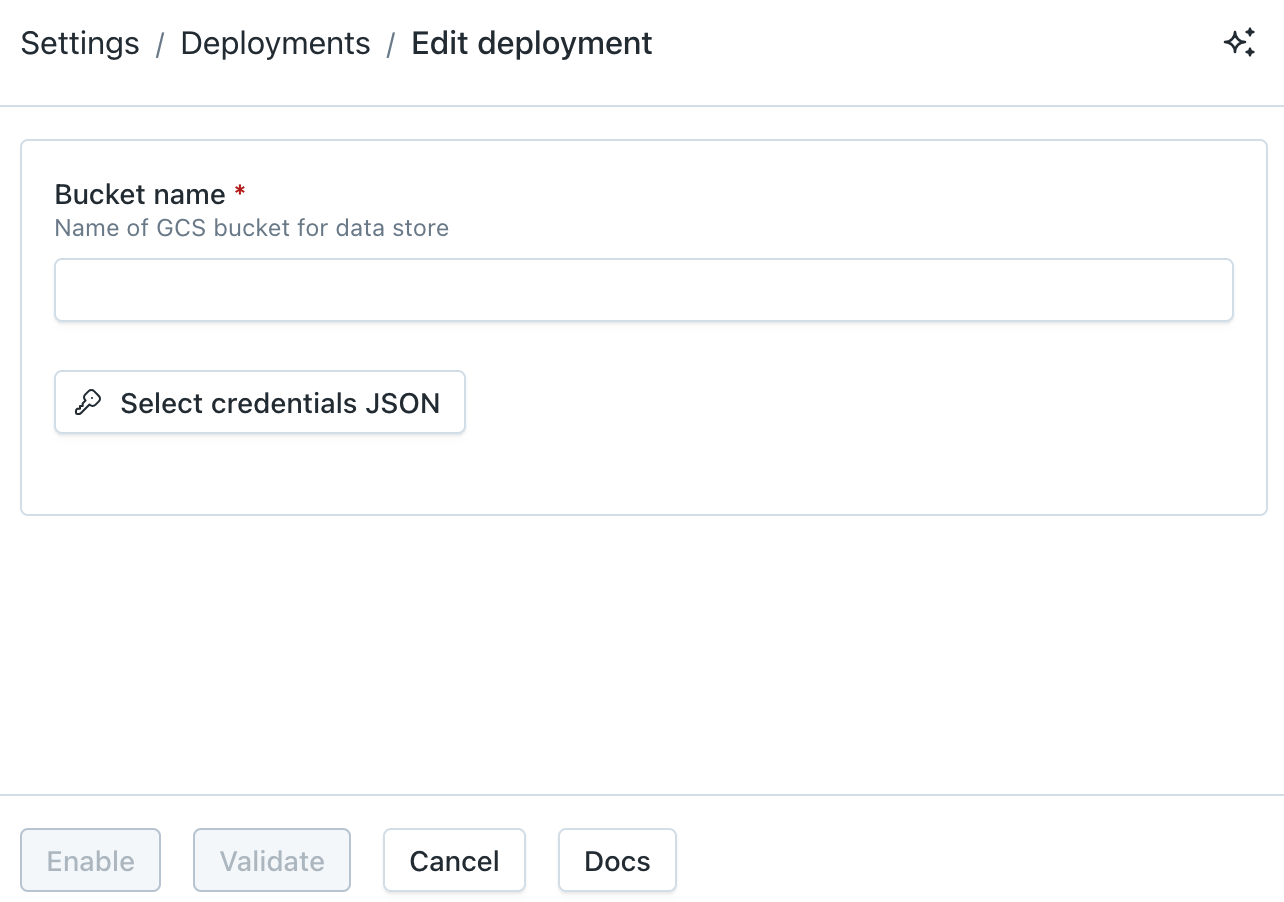Viewport: 1284px width, 902px height.
Task: Click the Validate button
Action: pyautogui.click(x=272, y=860)
